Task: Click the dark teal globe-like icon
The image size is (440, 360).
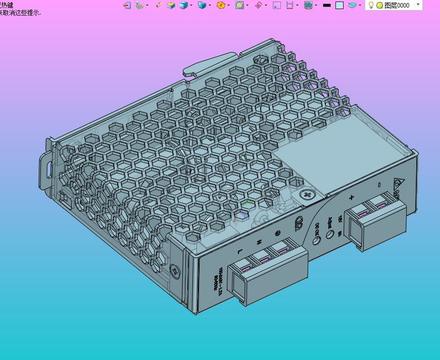Action: (309, 5)
